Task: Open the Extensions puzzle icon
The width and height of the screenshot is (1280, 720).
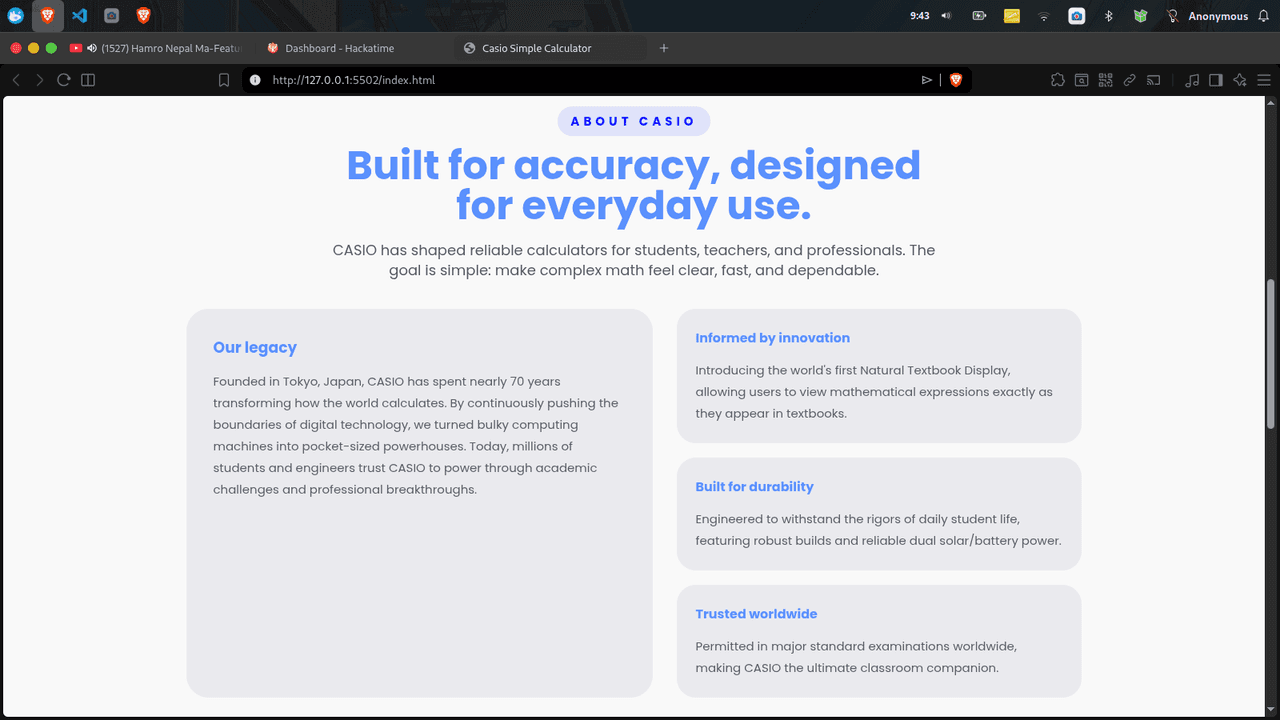Action: coord(1057,80)
